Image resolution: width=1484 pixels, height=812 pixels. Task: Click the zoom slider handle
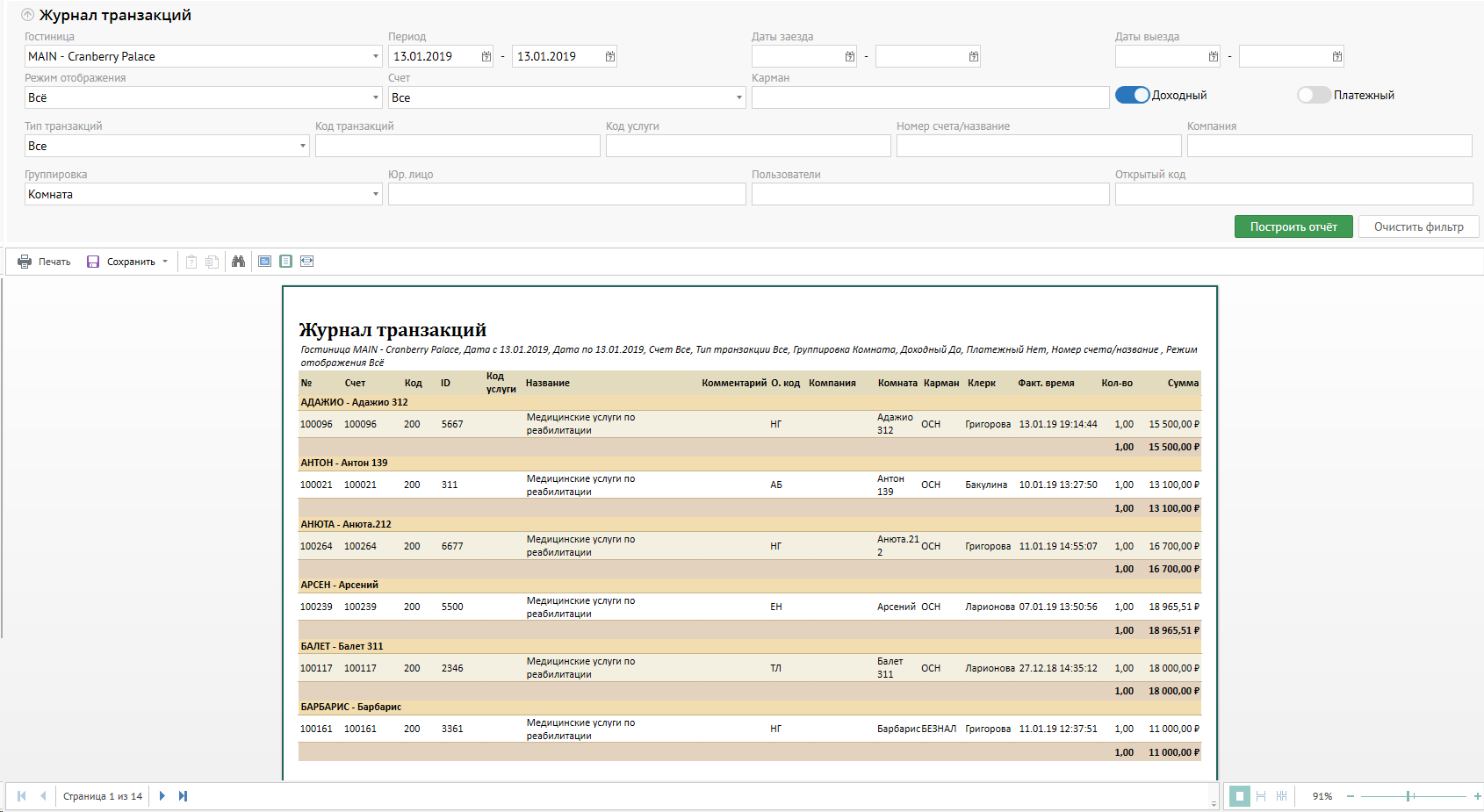[1408, 796]
